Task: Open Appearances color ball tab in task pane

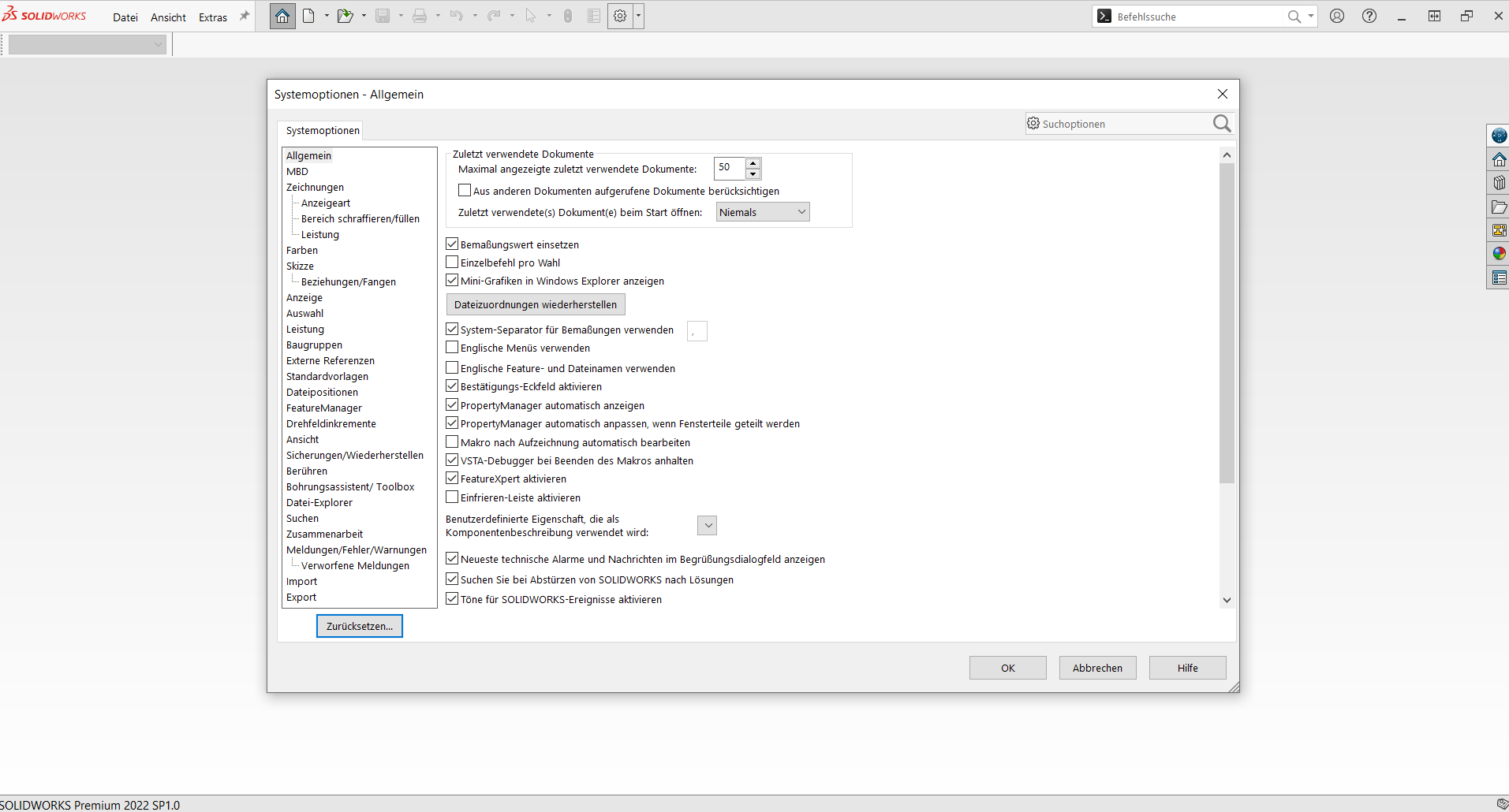Action: (x=1499, y=254)
